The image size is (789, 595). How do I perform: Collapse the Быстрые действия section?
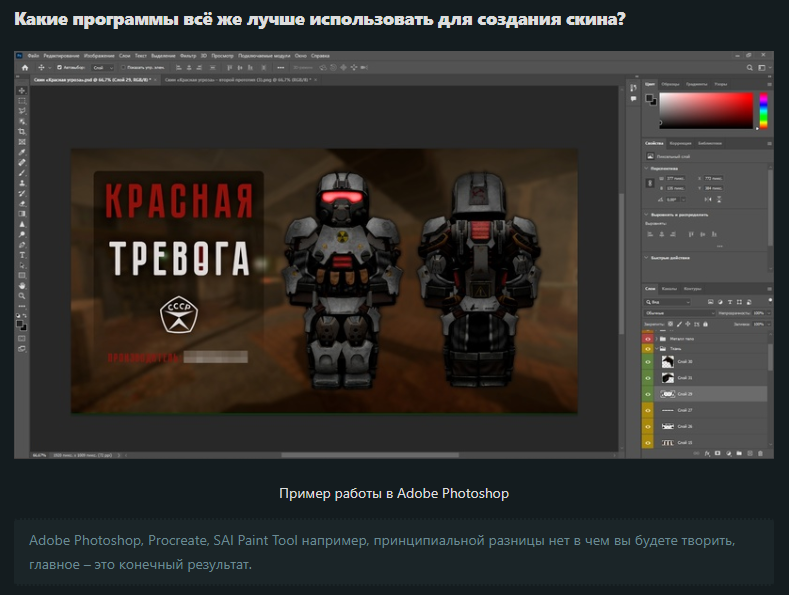coord(647,258)
